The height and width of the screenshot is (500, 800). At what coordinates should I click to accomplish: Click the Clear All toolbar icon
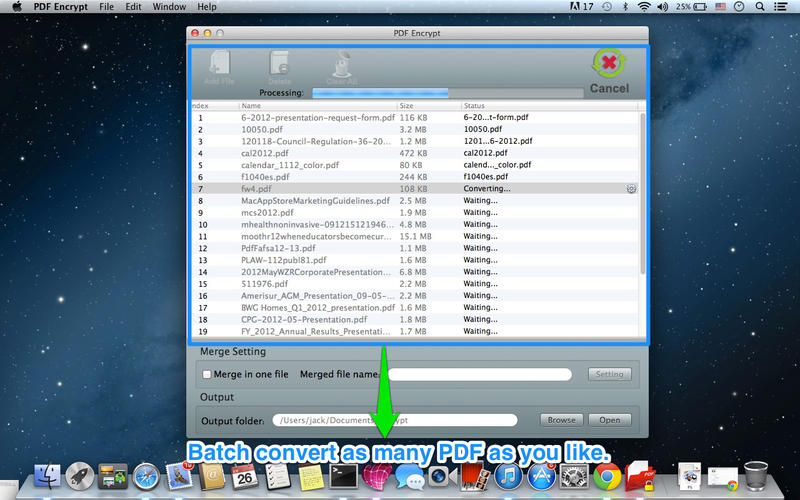coord(342,63)
